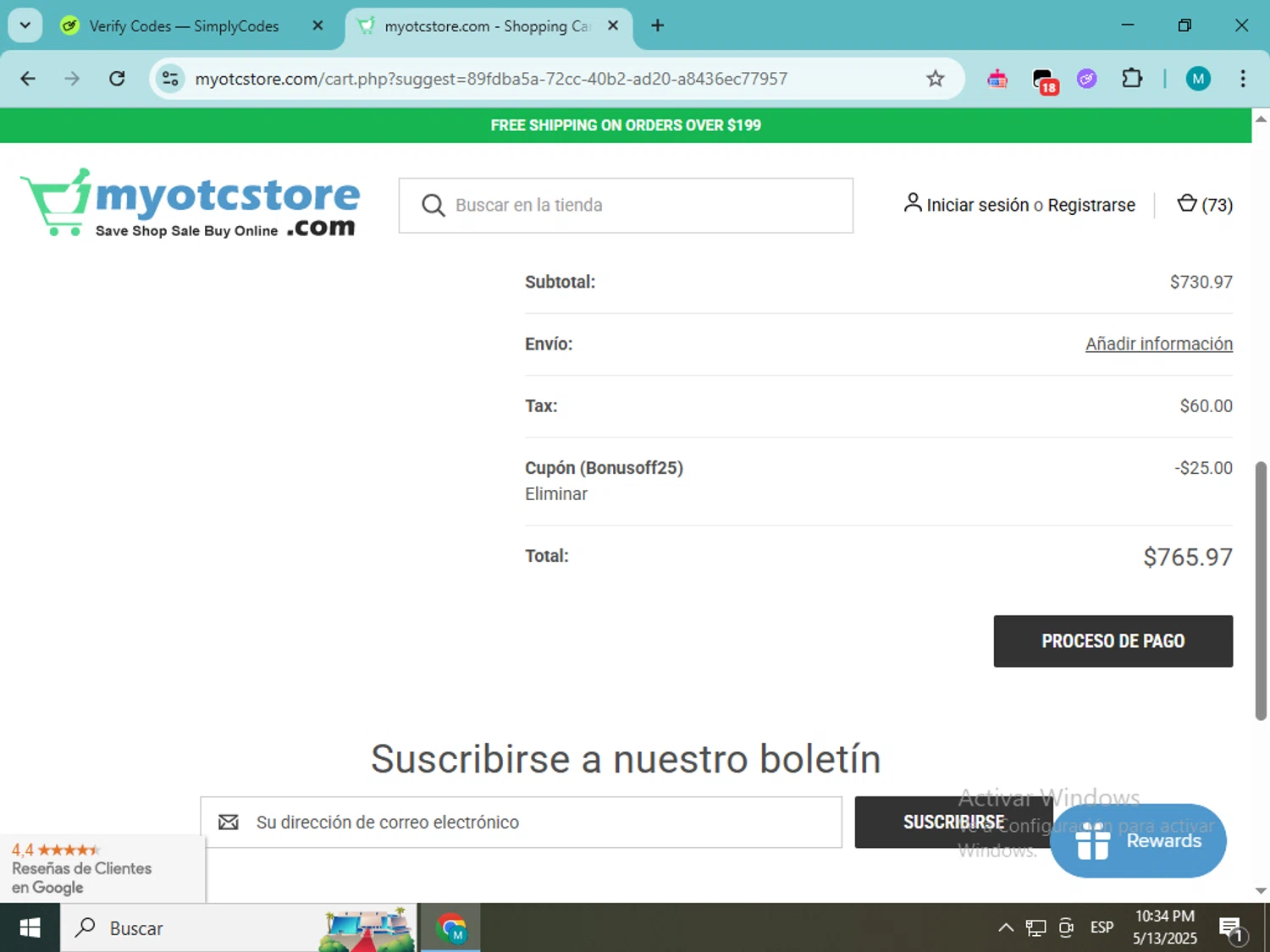Open the shopping basket (73)
This screenshot has height=952, width=1270.
[1204, 204]
